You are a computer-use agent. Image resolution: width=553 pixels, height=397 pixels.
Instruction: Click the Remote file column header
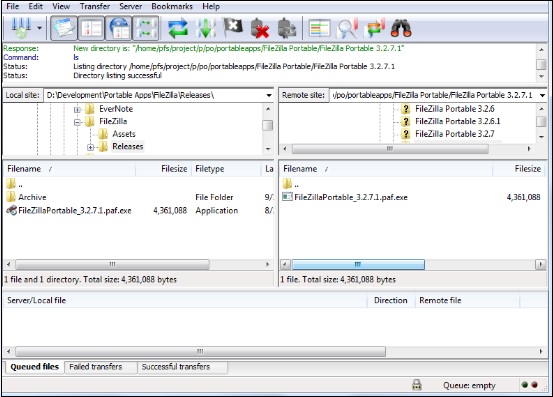pyautogui.click(x=467, y=300)
